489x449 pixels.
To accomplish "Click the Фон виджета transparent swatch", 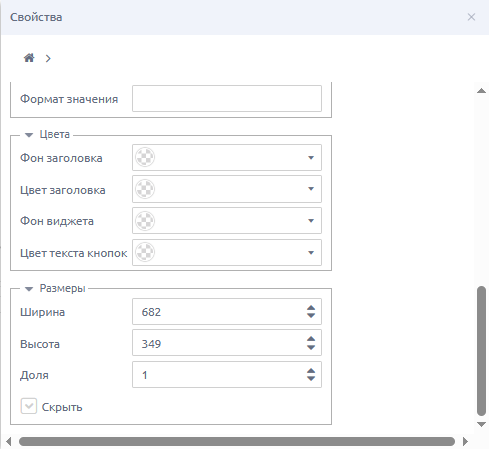I will (x=145, y=221).
